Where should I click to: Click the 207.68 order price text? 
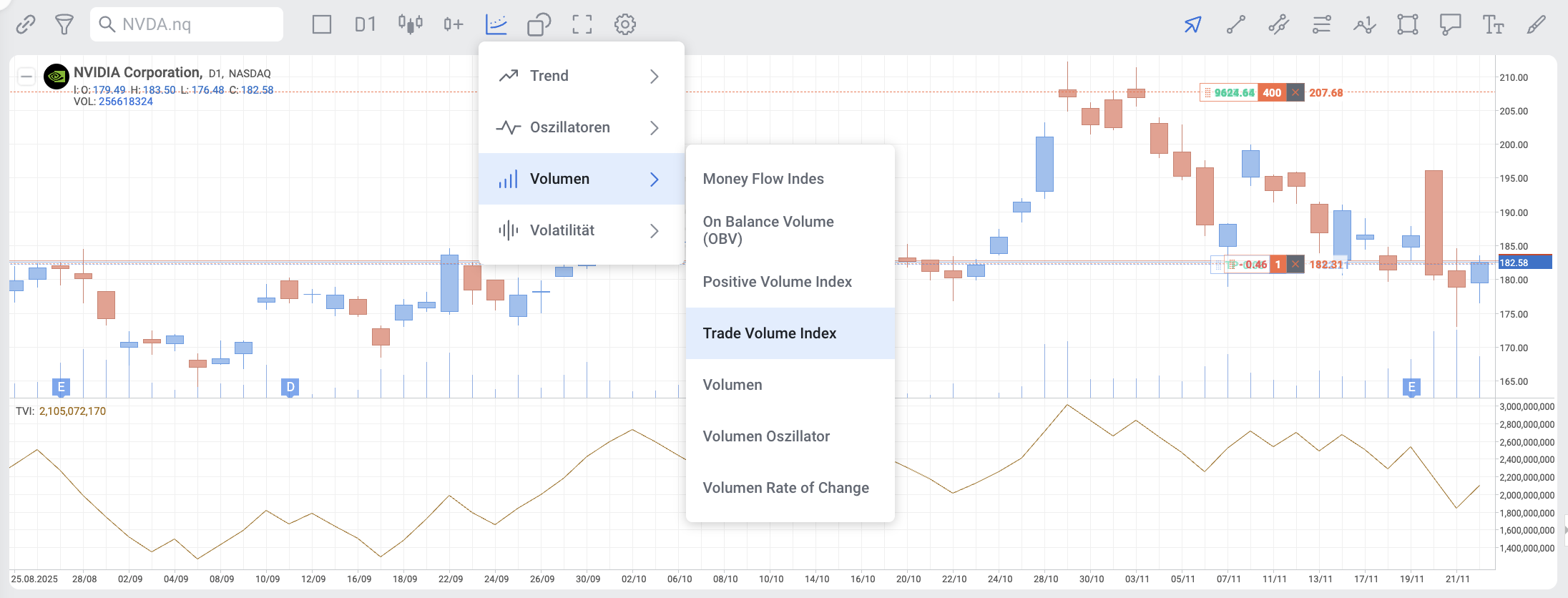tap(1326, 92)
